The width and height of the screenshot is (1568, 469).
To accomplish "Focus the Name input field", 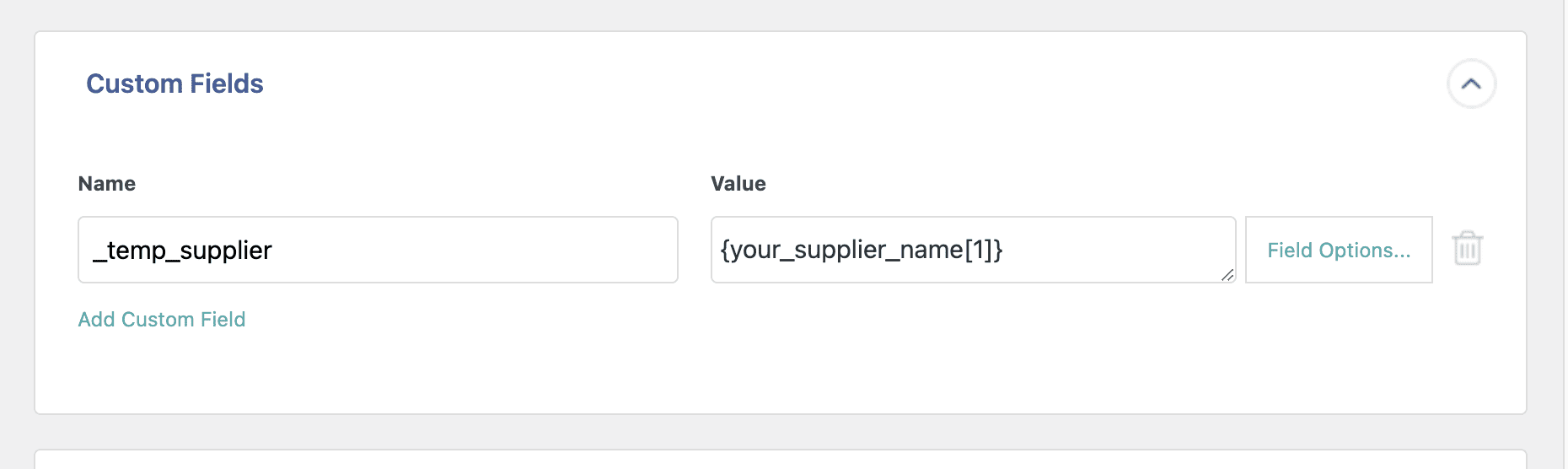I will point(378,250).
